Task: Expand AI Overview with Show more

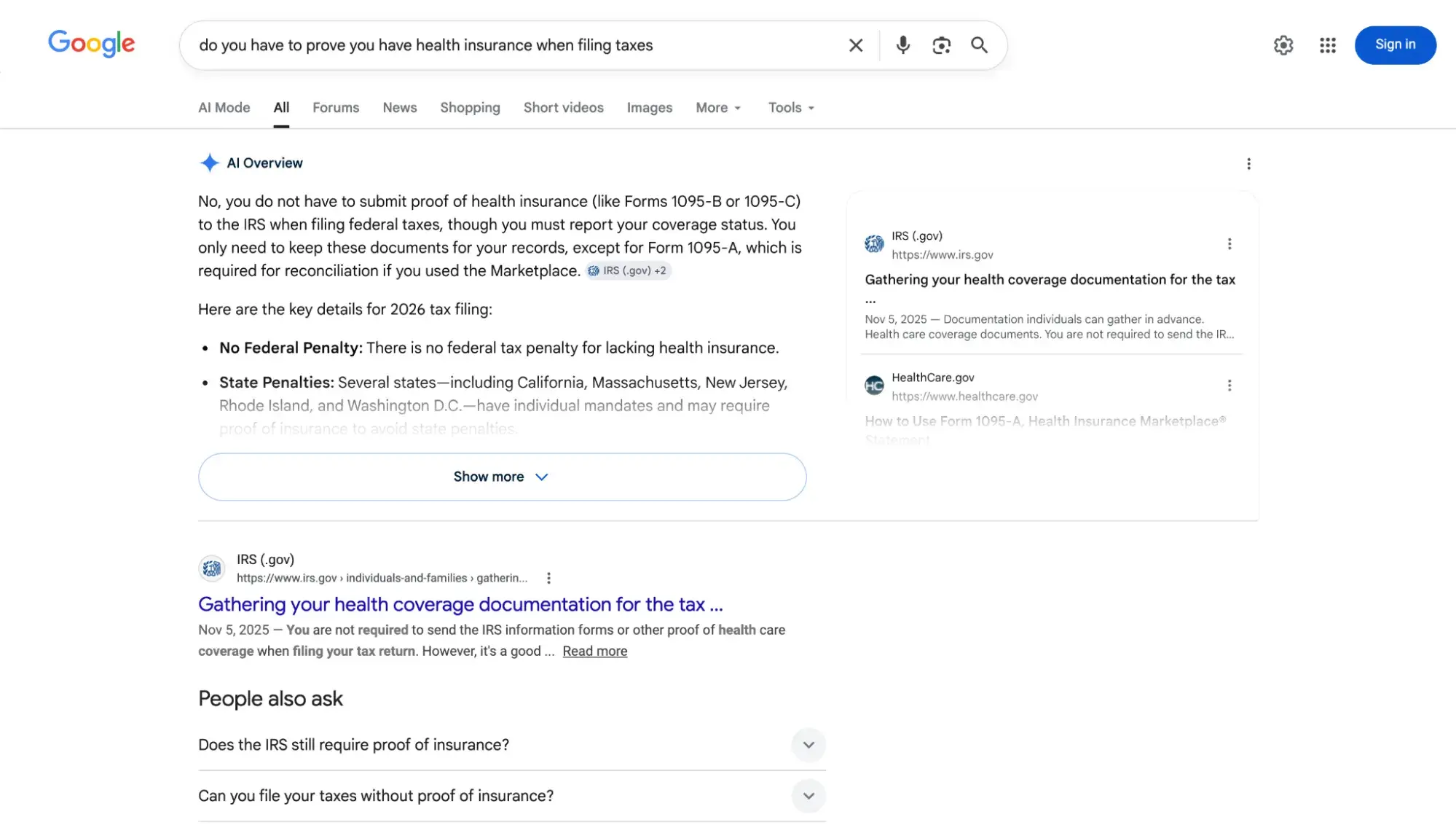Action: [502, 477]
